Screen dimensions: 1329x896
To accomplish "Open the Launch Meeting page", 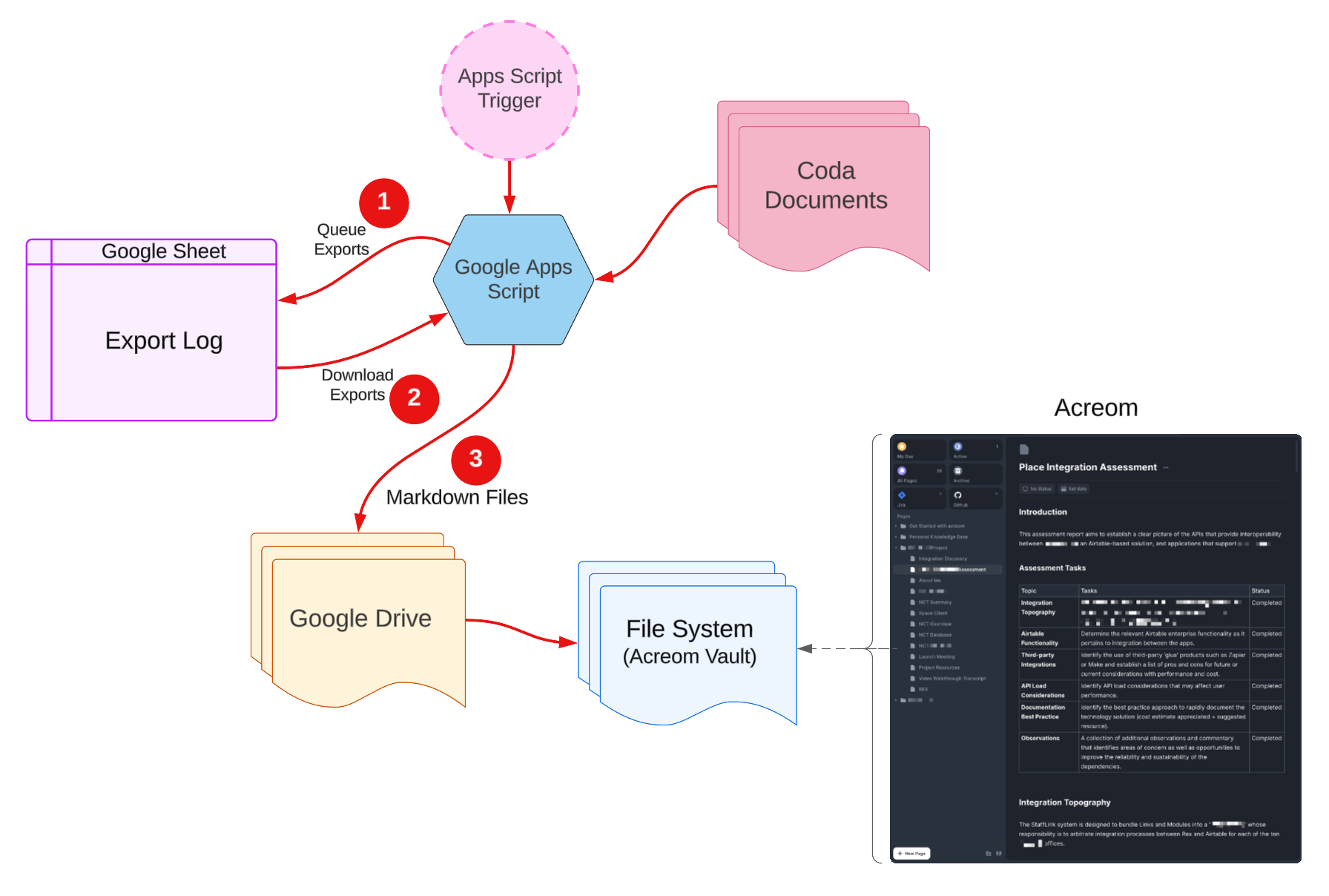I will pos(936,656).
